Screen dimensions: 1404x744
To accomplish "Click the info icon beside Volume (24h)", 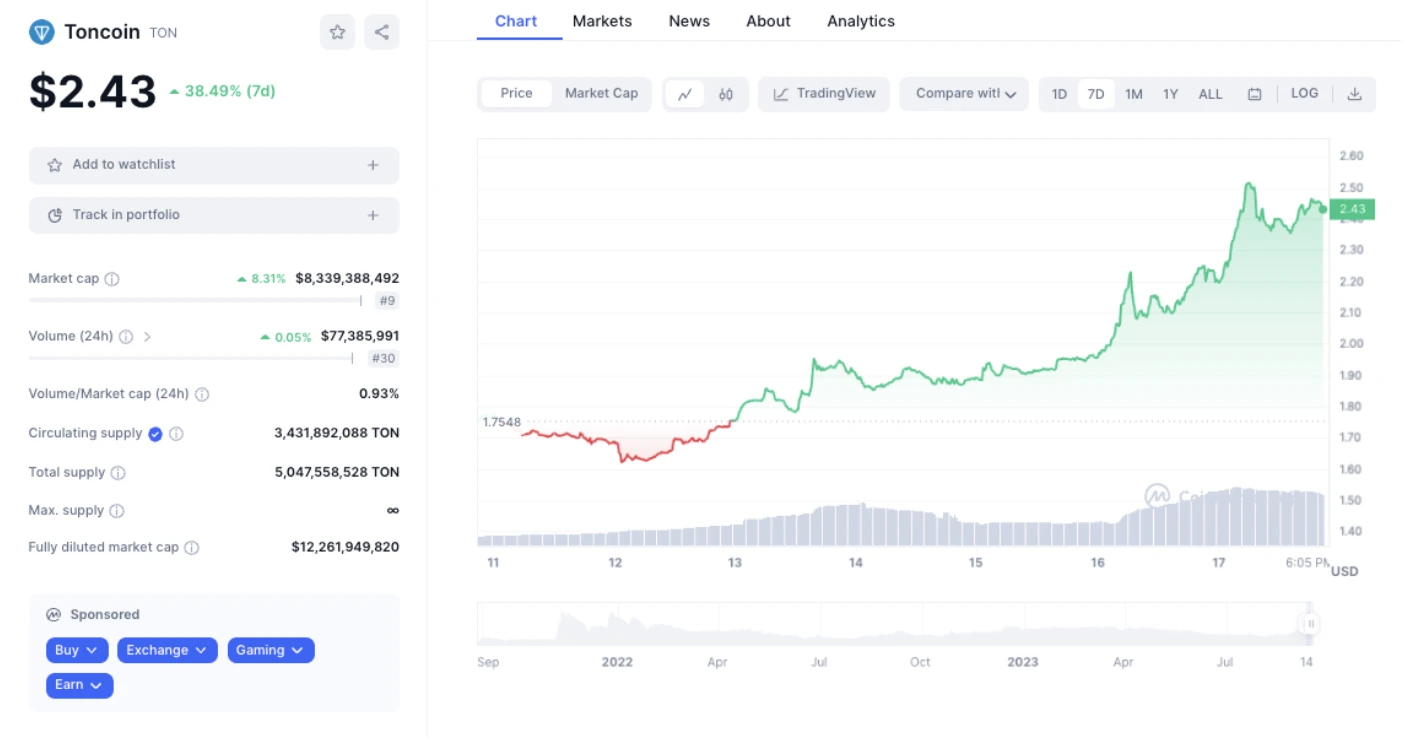I will pyautogui.click(x=126, y=337).
